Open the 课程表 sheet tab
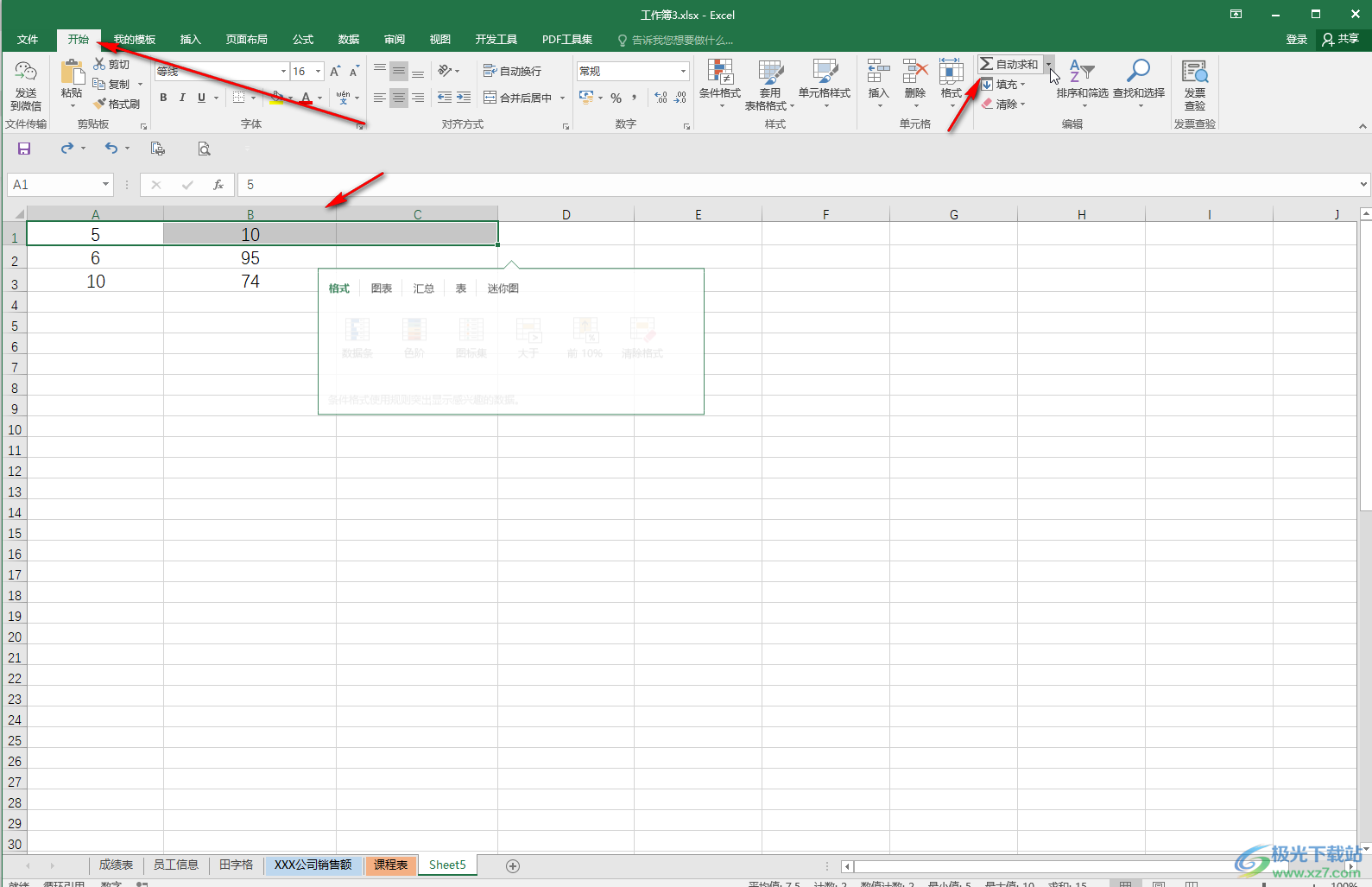Viewport: 1372px width, 887px height. (390, 865)
